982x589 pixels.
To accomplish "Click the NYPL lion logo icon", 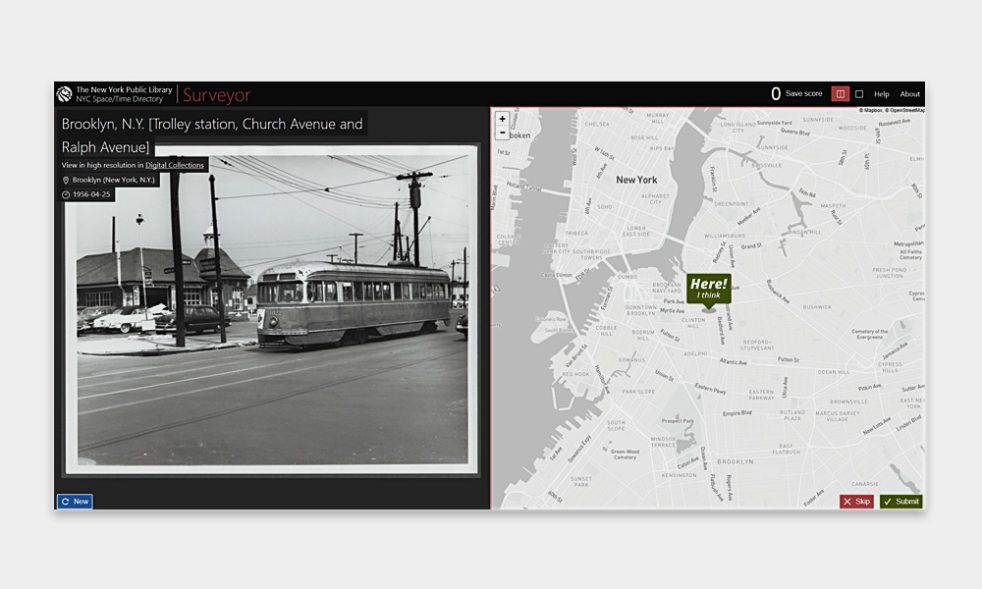I will tap(64, 94).
